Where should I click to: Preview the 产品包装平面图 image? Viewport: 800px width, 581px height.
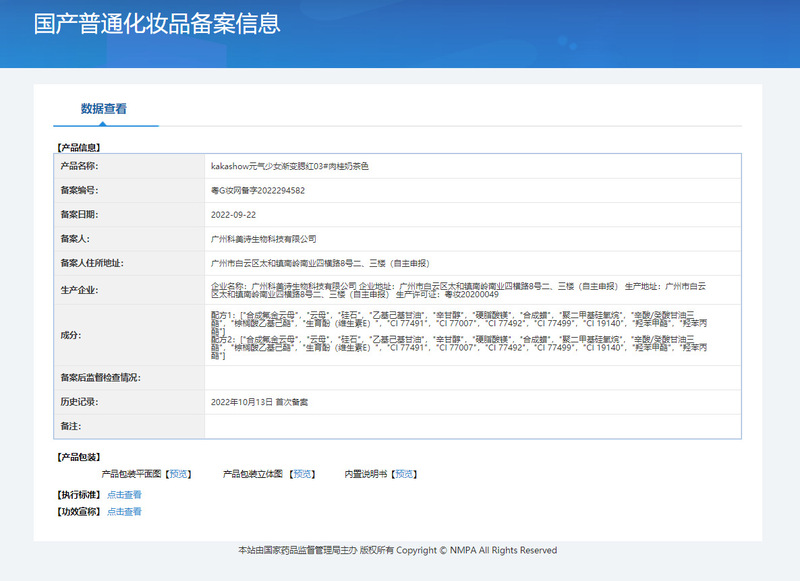click(179, 474)
